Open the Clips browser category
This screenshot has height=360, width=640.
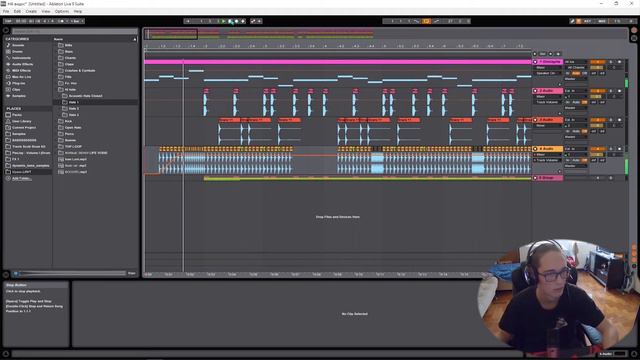click(16, 90)
